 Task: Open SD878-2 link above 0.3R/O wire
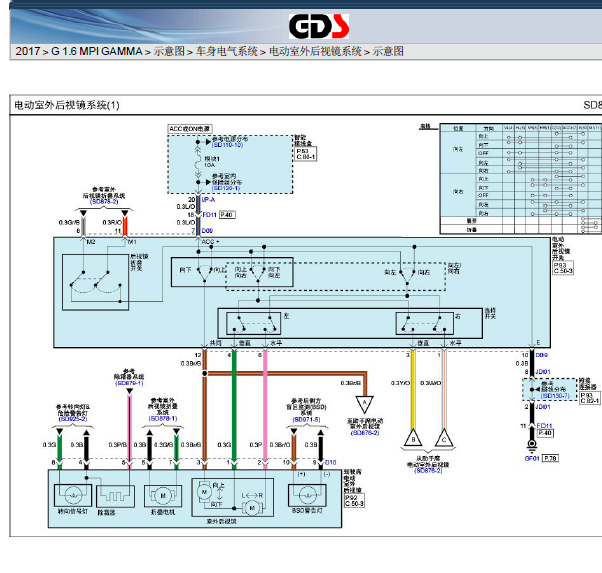104,202
